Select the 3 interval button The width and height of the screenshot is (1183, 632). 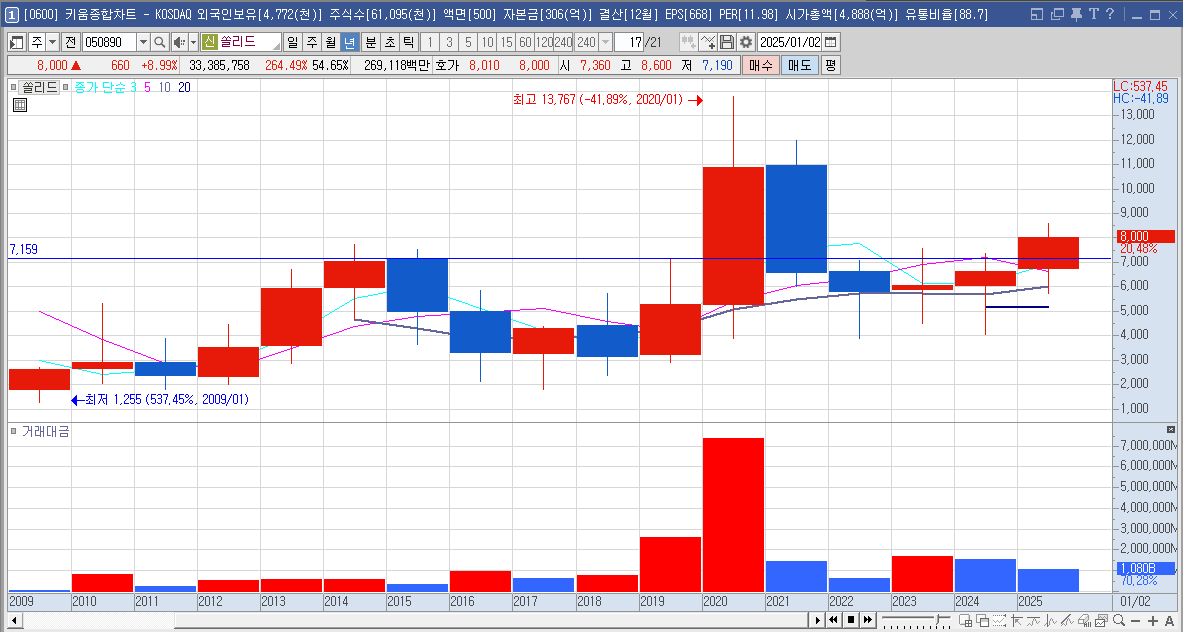(449, 42)
